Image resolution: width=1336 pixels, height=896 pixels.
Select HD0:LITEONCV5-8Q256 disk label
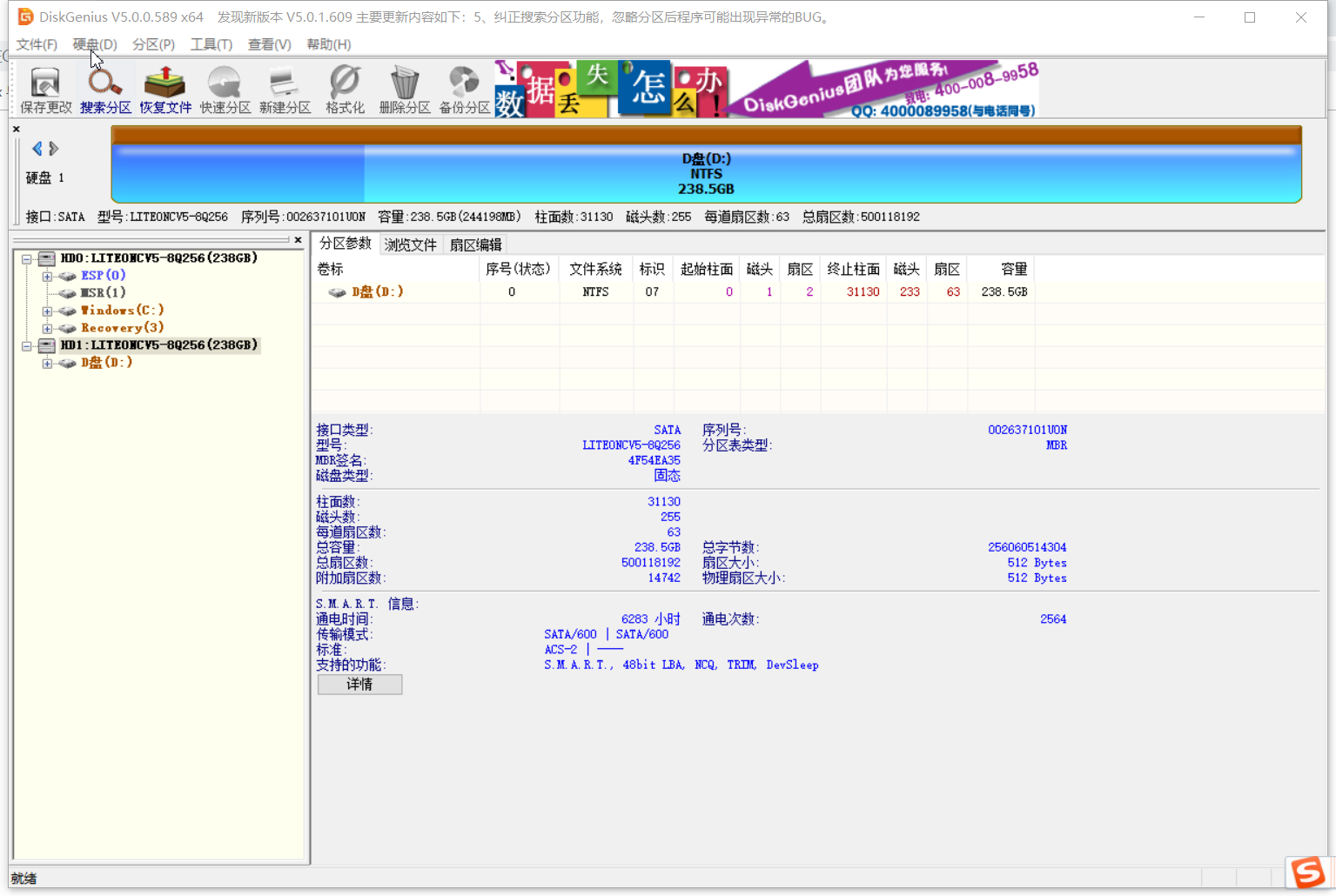coord(159,258)
